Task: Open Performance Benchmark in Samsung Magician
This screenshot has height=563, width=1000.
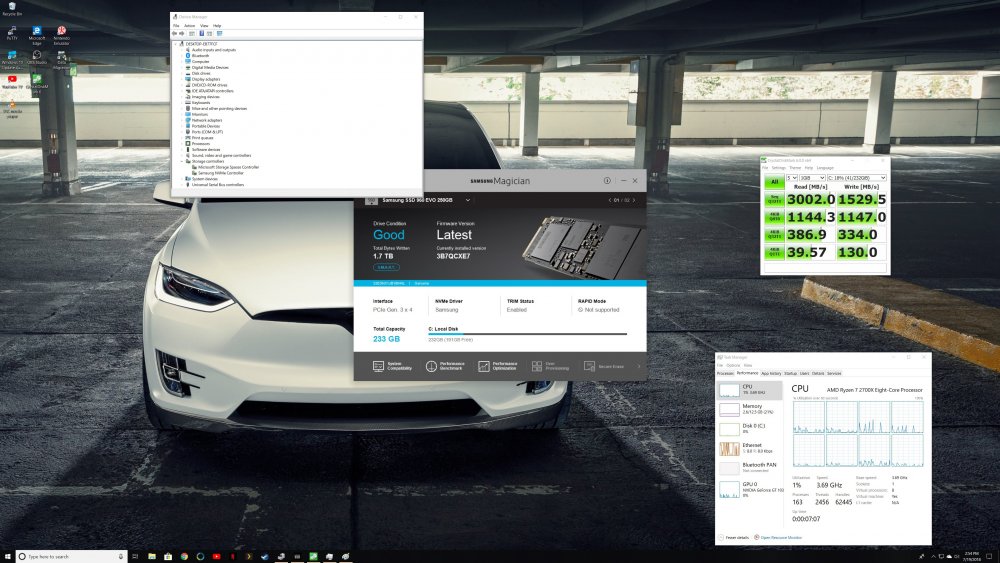Action: click(x=446, y=366)
